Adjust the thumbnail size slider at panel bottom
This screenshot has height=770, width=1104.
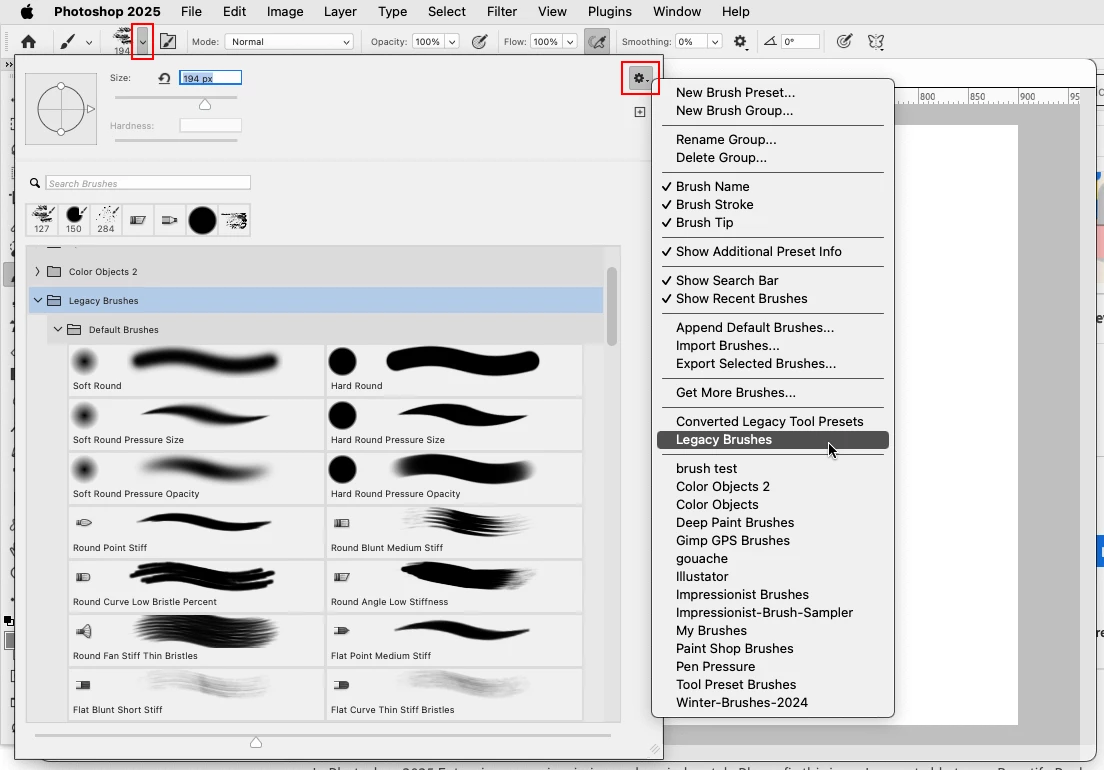pos(256,743)
